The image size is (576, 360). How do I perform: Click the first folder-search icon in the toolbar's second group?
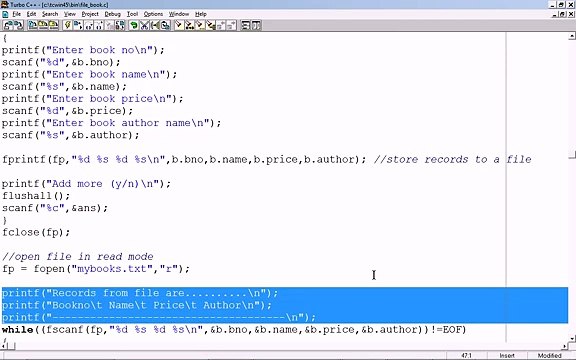click(33, 25)
